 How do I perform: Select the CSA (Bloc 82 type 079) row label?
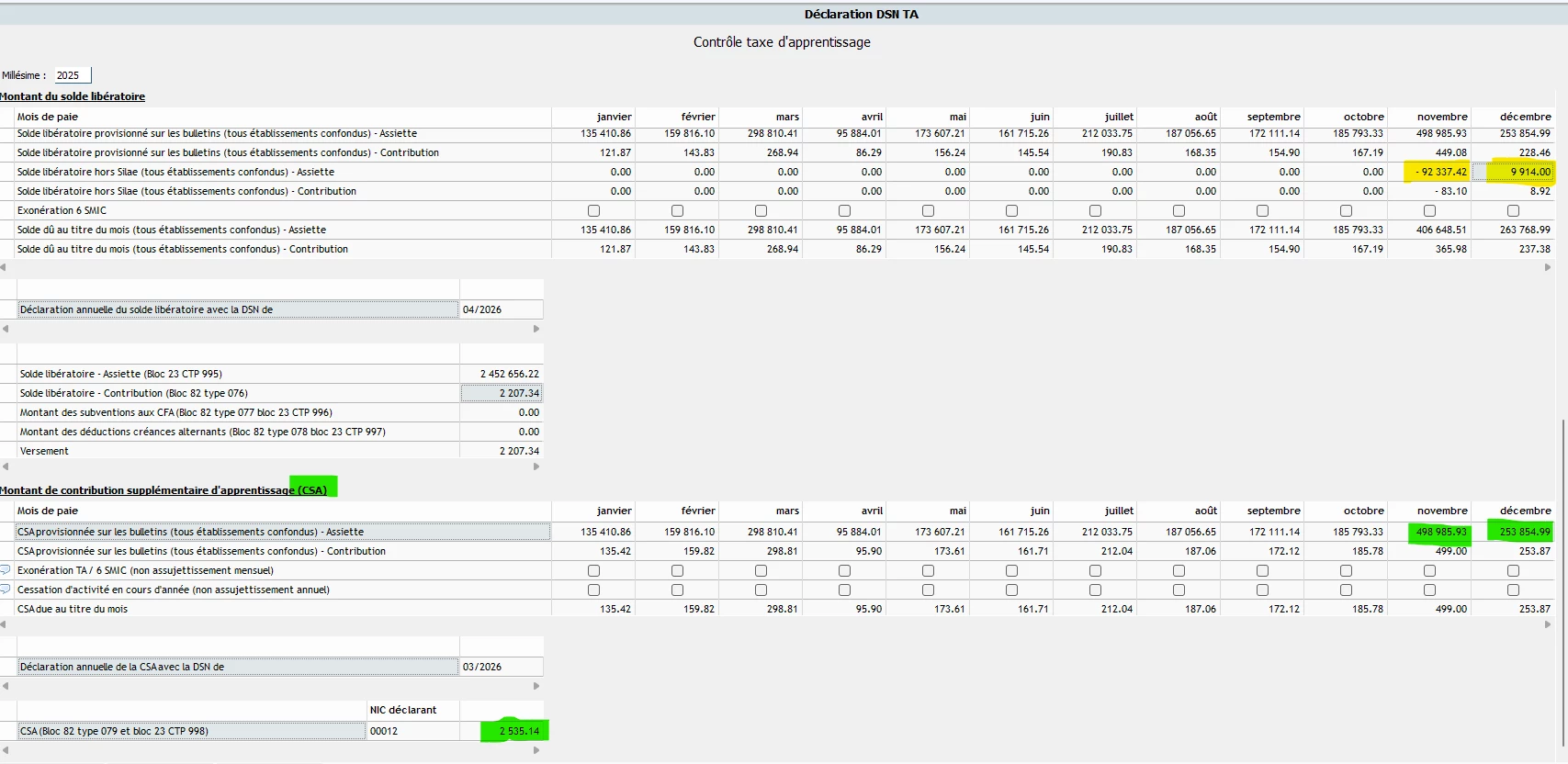click(x=191, y=731)
